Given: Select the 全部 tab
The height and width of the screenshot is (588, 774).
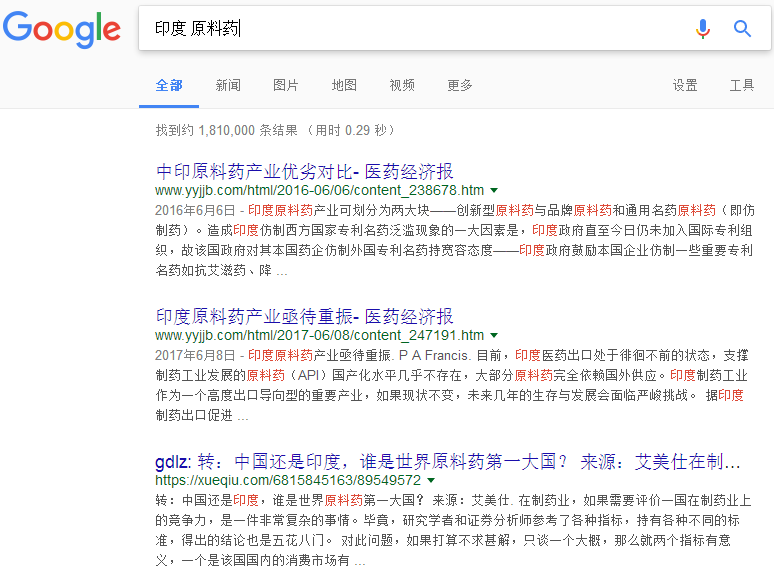Looking at the screenshot, I should pyautogui.click(x=169, y=85).
